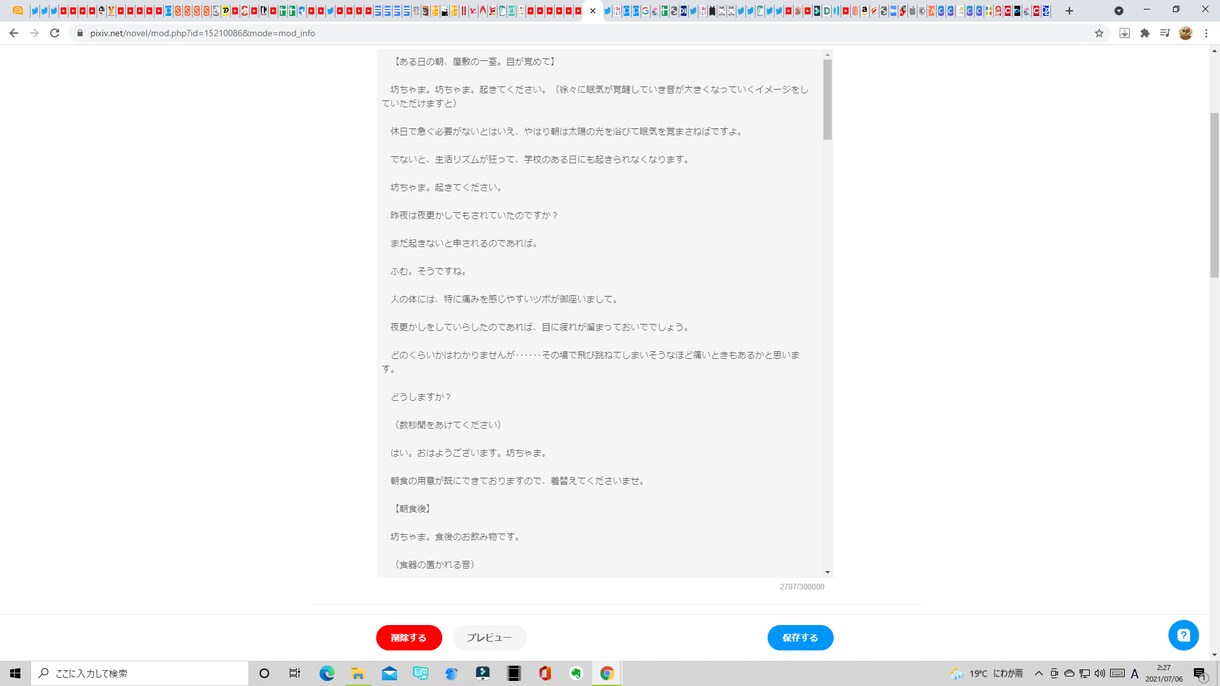Viewport: 1220px width, 686px height.
Task: Open the weather widget 19°C にわか雨
Action: 986,673
